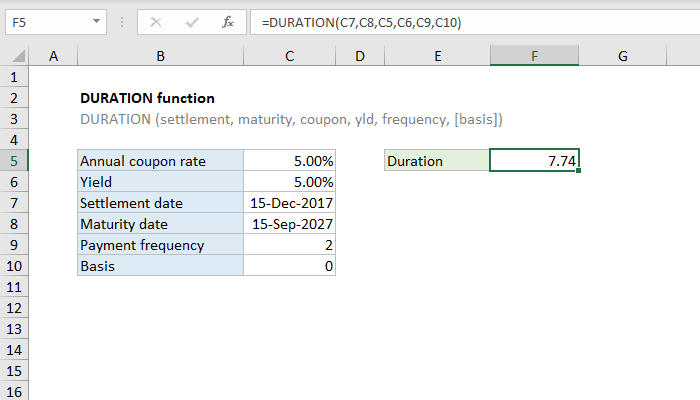The width and height of the screenshot is (700, 400).
Task: Select the Yield label cell
Action: [160, 182]
